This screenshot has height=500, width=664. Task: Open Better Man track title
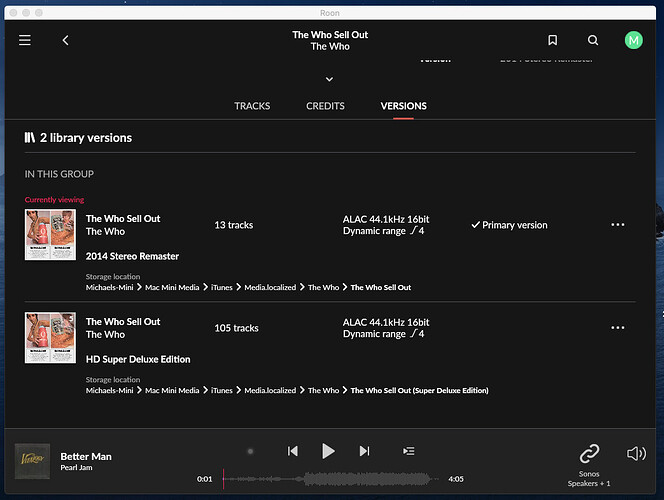click(x=86, y=456)
